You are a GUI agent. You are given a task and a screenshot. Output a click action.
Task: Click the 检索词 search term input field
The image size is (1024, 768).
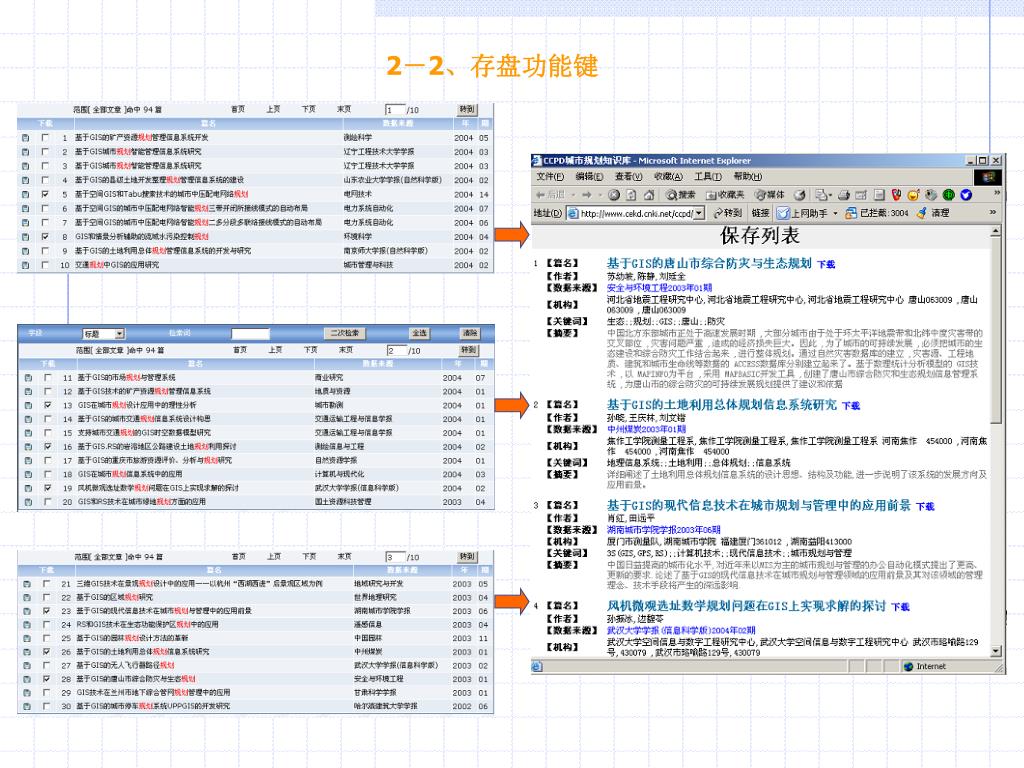pos(251,334)
